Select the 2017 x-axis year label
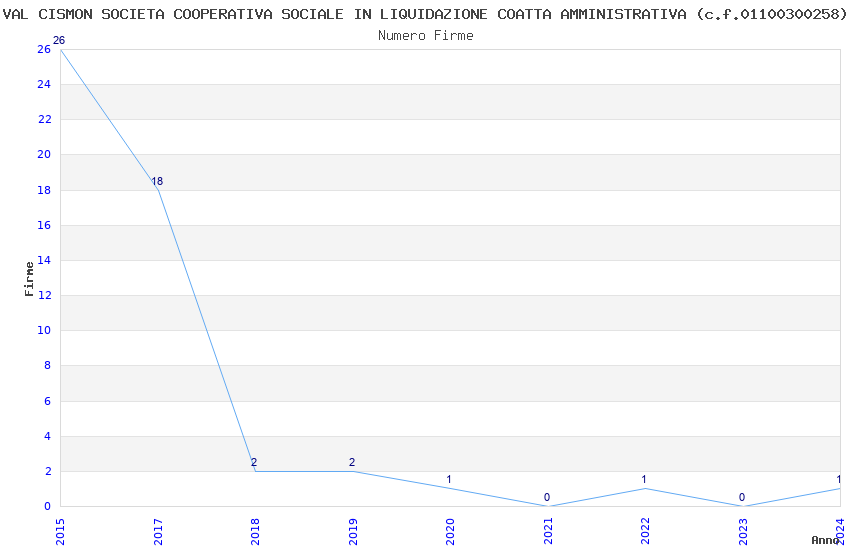 click(x=158, y=532)
